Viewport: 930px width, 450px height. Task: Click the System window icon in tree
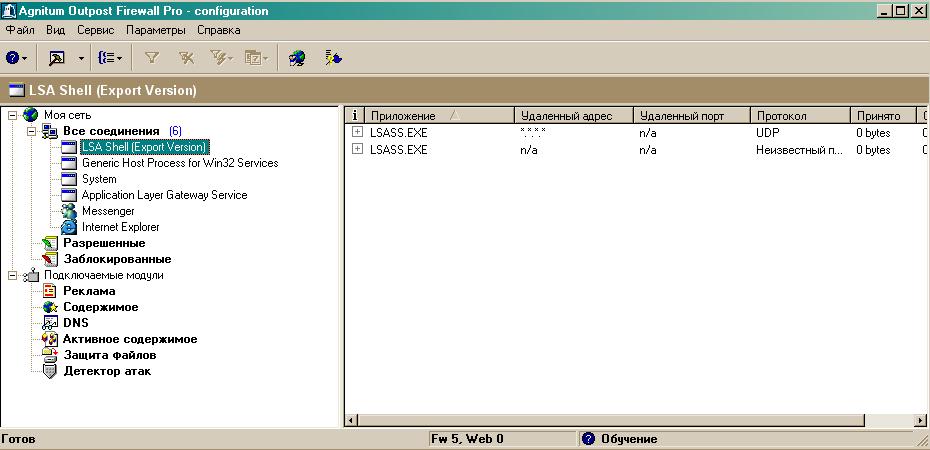click(69, 178)
